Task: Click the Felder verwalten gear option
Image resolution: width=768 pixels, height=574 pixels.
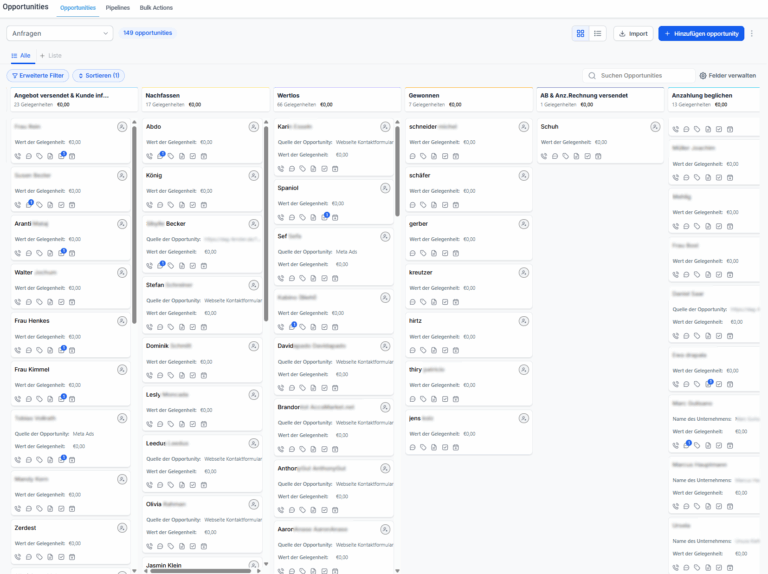Action: coord(727,75)
